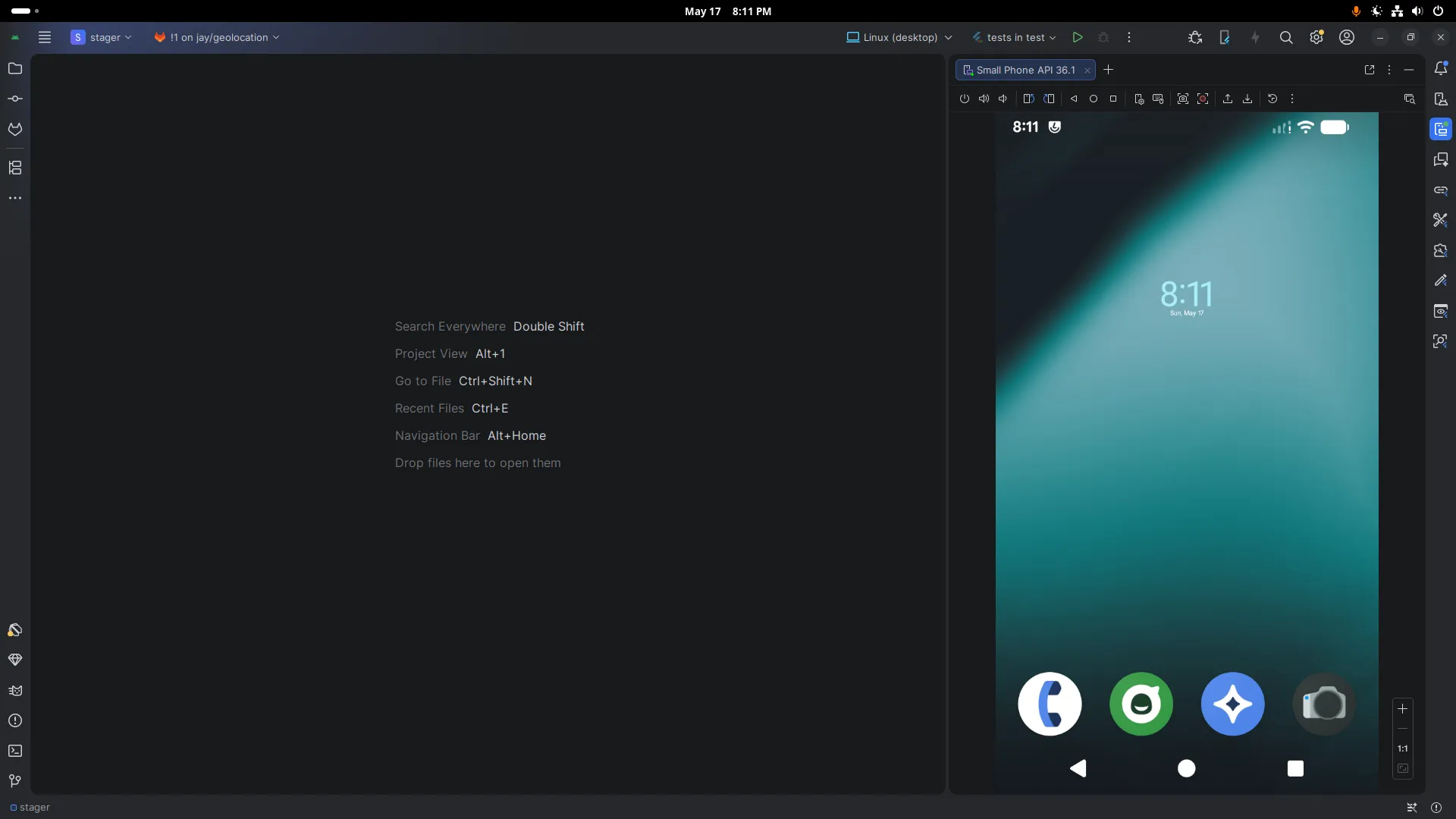Viewport: 1456px width, 819px height.
Task: Open the jay/geolocation branch dropdown
Action: click(x=217, y=37)
